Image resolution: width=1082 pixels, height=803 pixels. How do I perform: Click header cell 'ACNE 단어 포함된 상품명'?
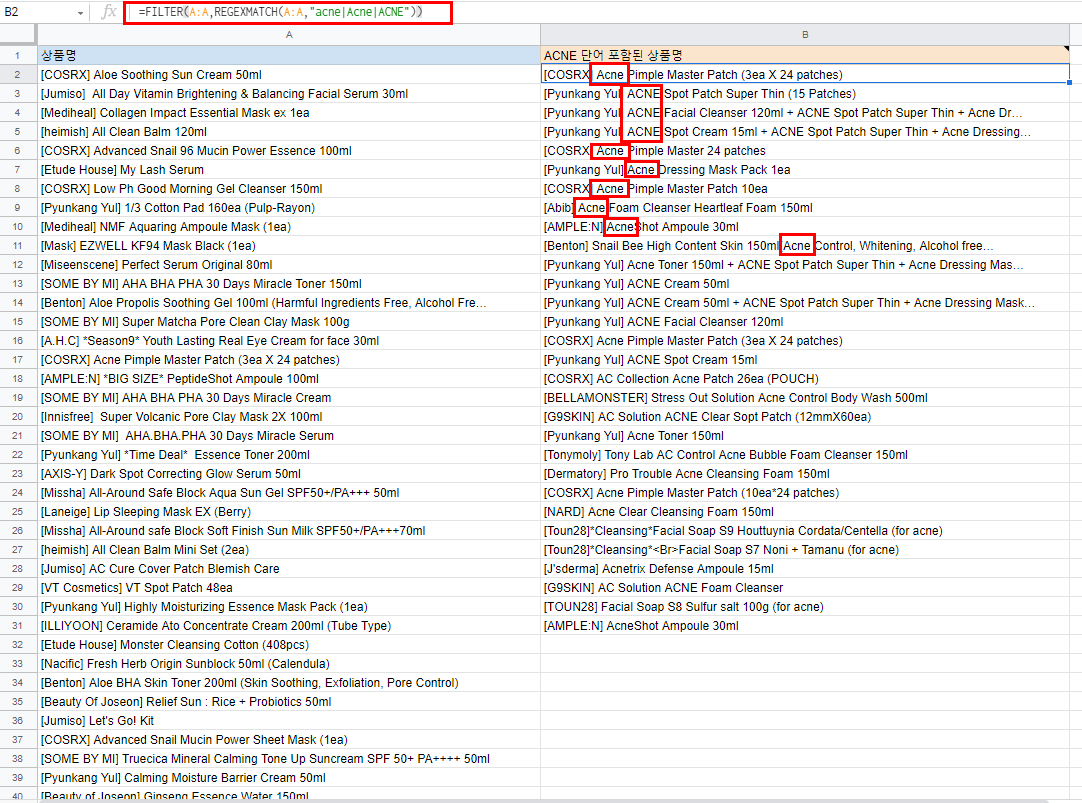click(805, 55)
